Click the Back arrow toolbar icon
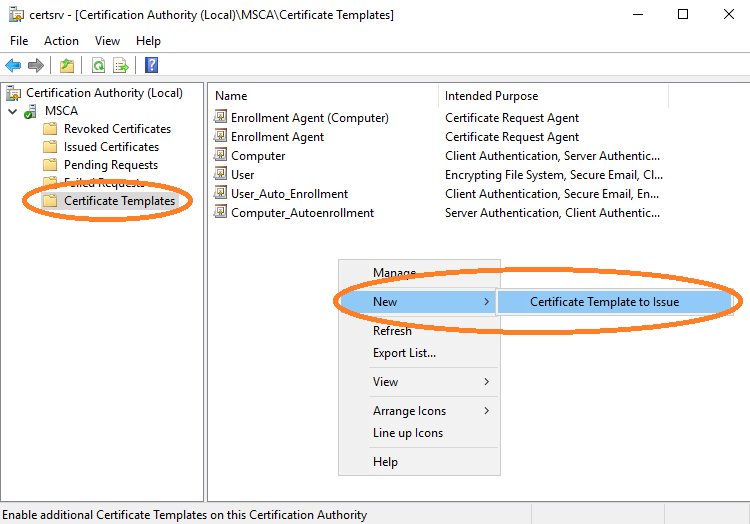The width and height of the screenshot is (750, 524). click(x=13, y=65)
